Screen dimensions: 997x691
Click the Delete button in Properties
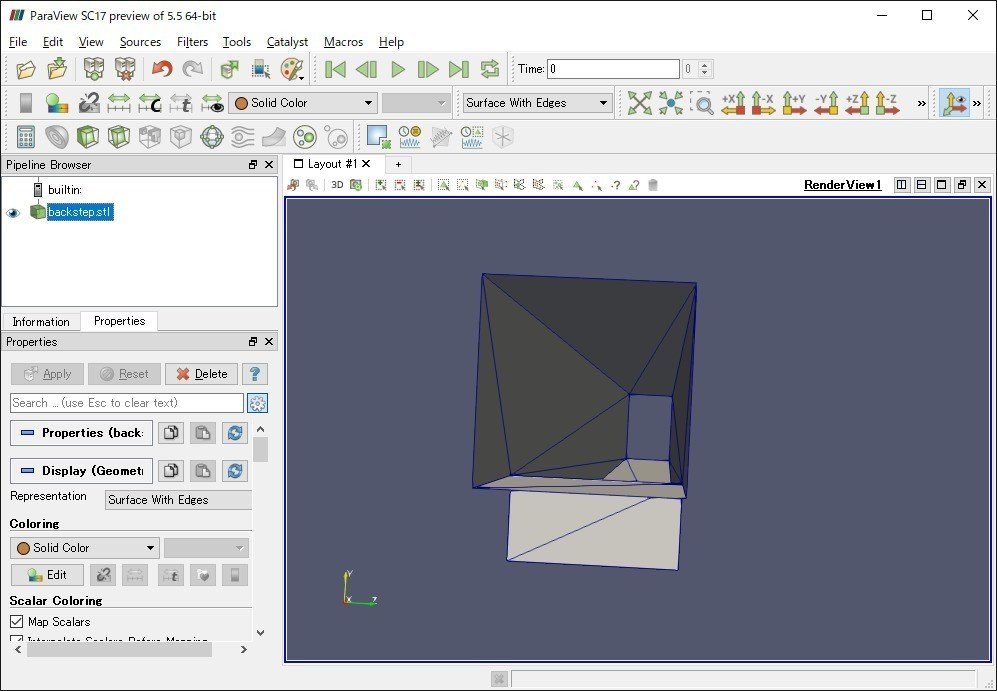click(x=201, y=374)
